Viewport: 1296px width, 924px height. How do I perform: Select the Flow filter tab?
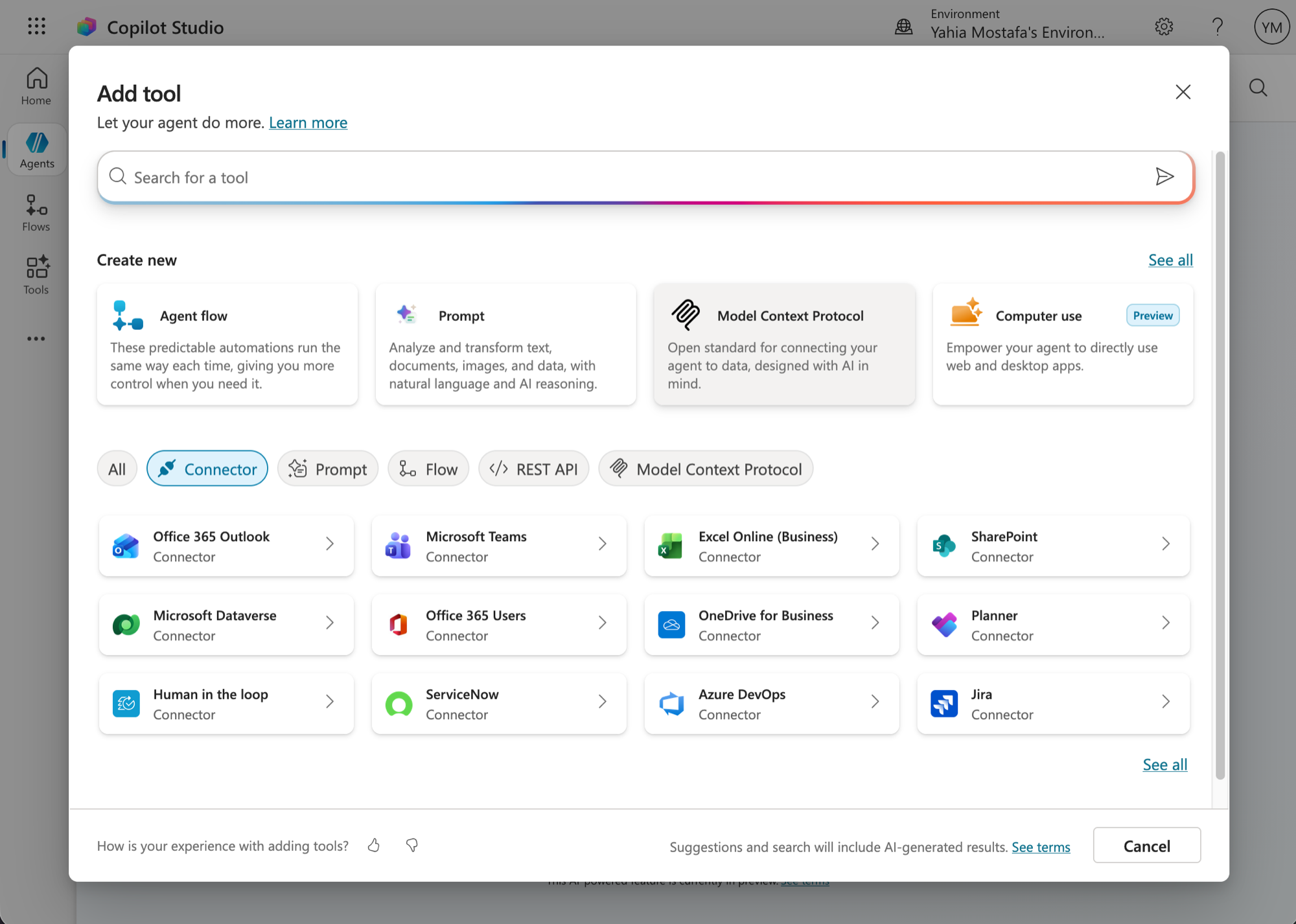pyautogui.click(x=428, y=468)
